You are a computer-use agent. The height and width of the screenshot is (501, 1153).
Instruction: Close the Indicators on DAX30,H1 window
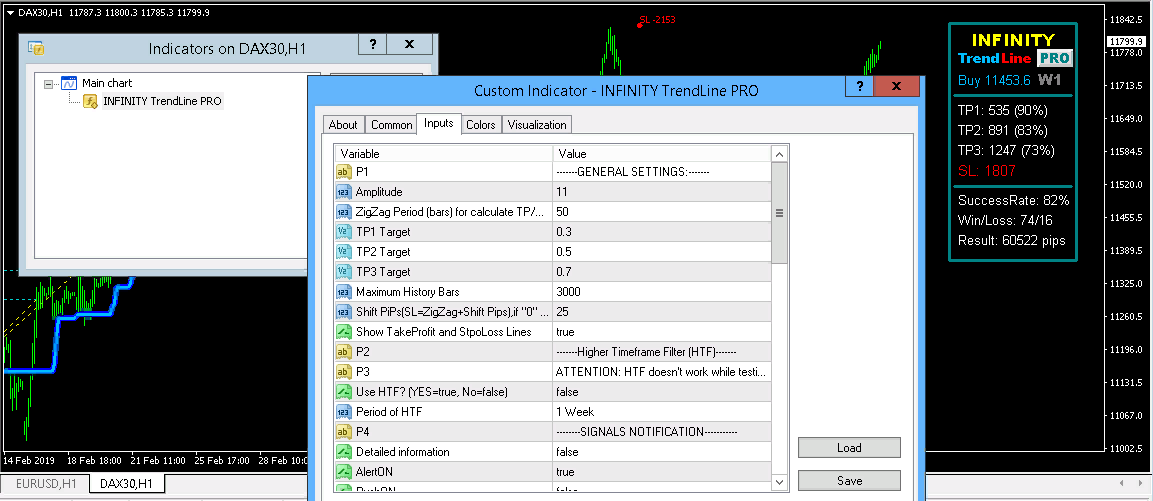pyautogui.click(x=410, y=44)
